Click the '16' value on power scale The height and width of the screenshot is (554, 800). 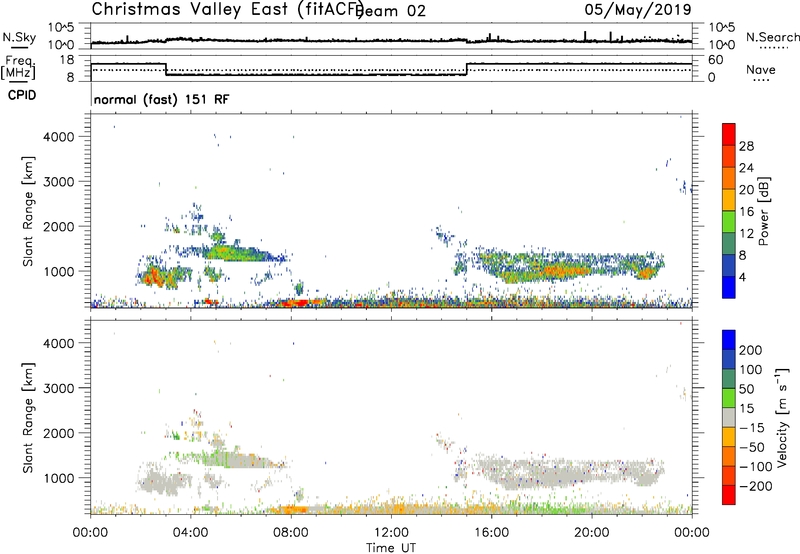[x=746, y=212]
